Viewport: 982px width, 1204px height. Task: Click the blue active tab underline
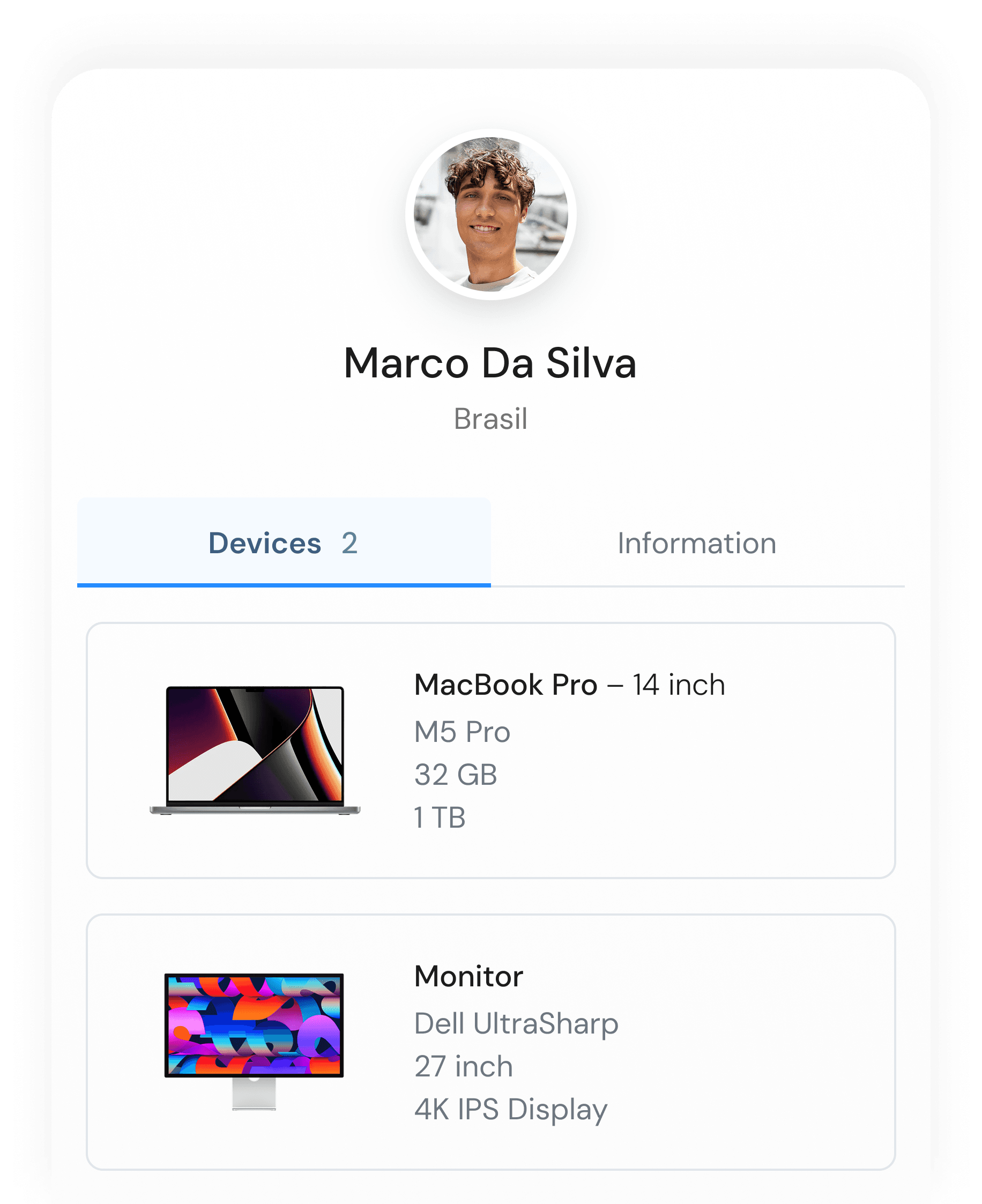click(284, 585)
